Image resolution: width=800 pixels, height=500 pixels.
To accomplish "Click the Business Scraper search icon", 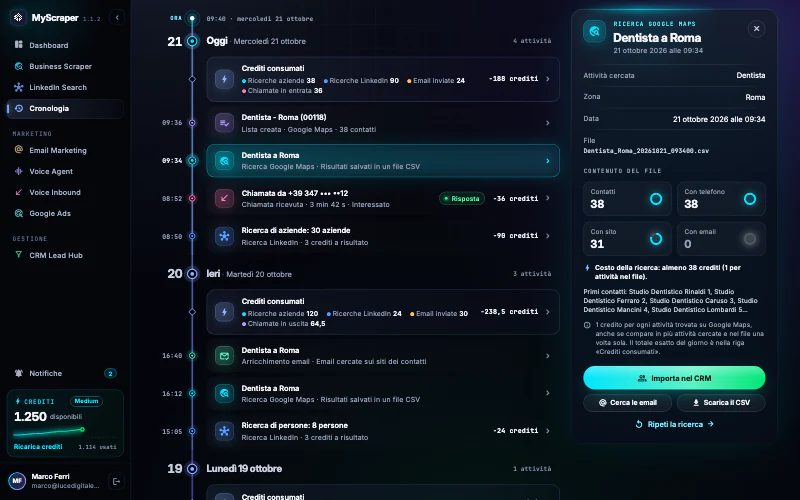I will point(19,66).
